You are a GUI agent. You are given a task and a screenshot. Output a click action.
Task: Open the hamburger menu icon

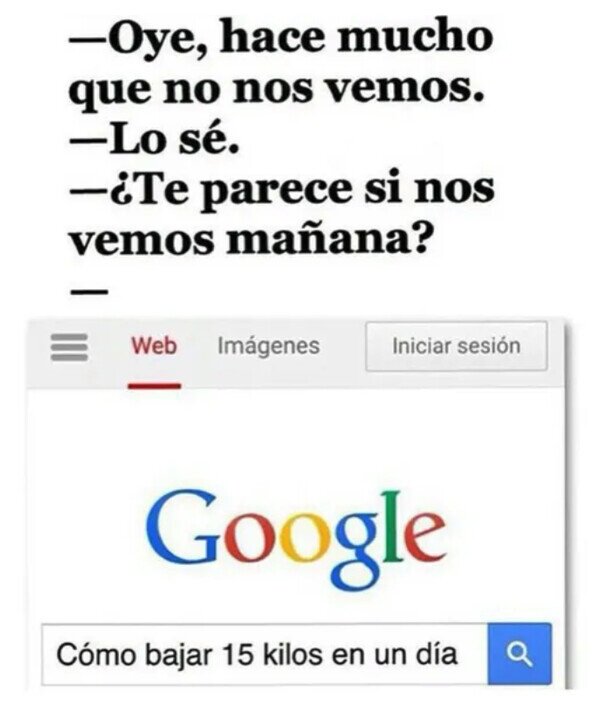click(x=69, y=347)
